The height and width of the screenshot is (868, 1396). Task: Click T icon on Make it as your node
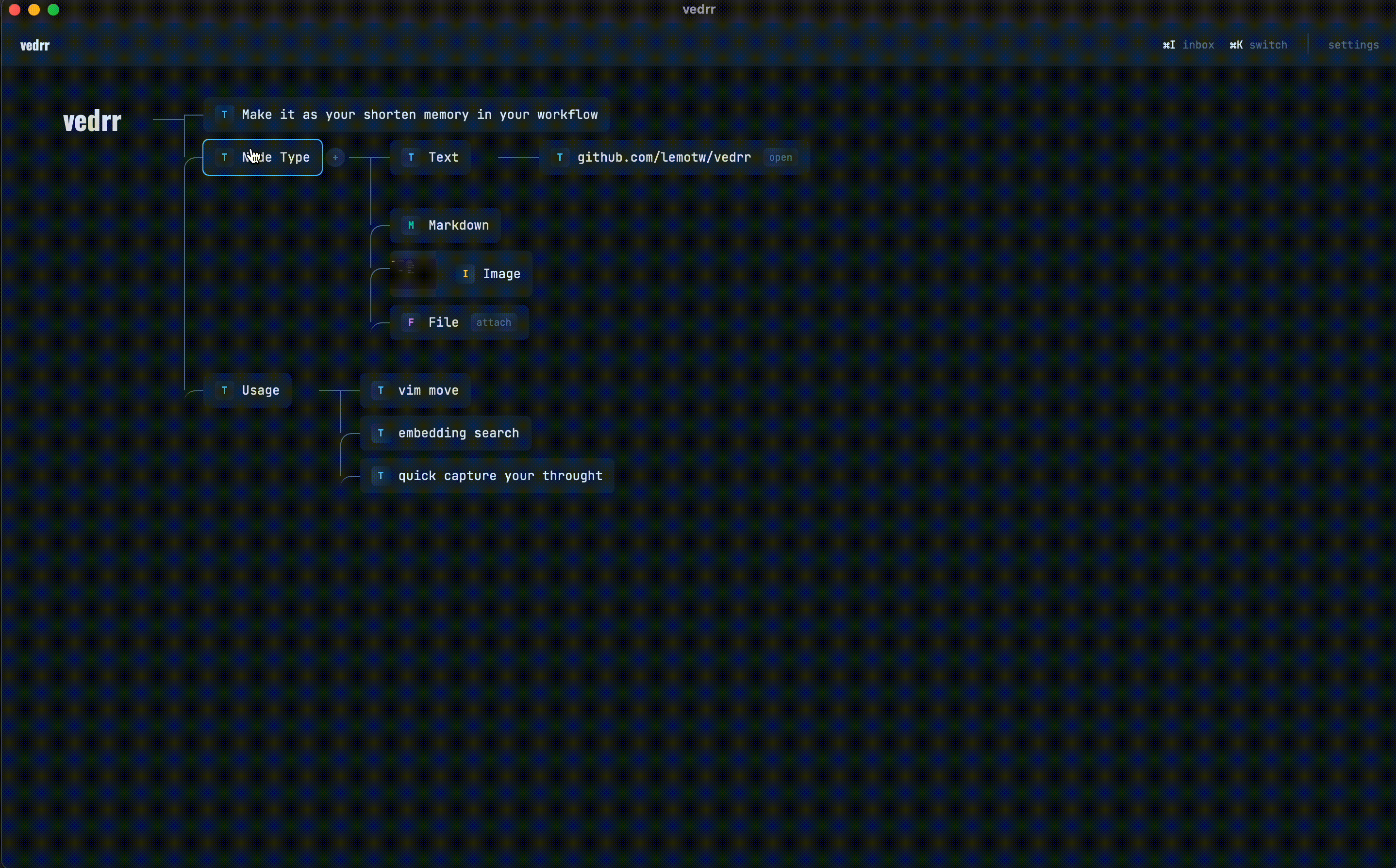click(224, 115)
